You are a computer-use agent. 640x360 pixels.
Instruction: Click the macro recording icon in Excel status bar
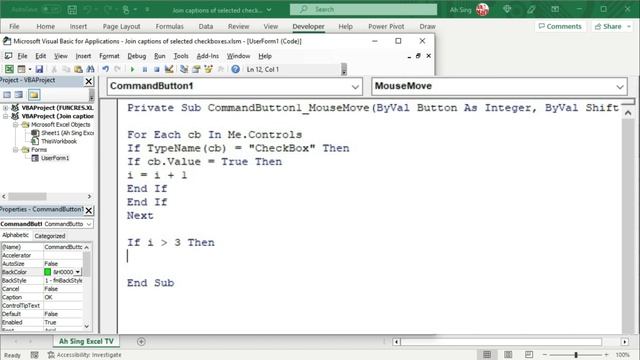tap(34, 355)
